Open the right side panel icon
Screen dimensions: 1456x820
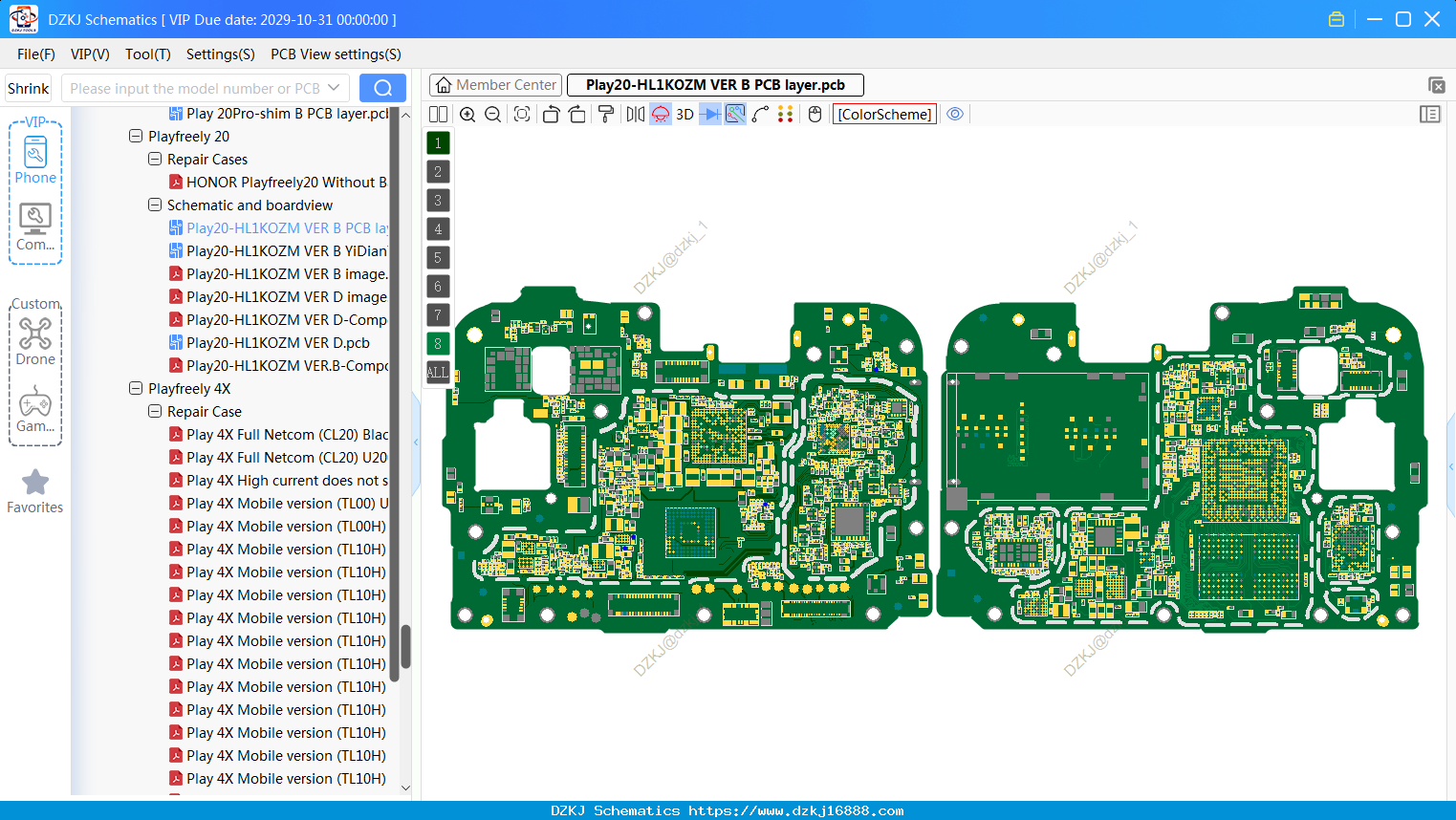click(1430, 115)
